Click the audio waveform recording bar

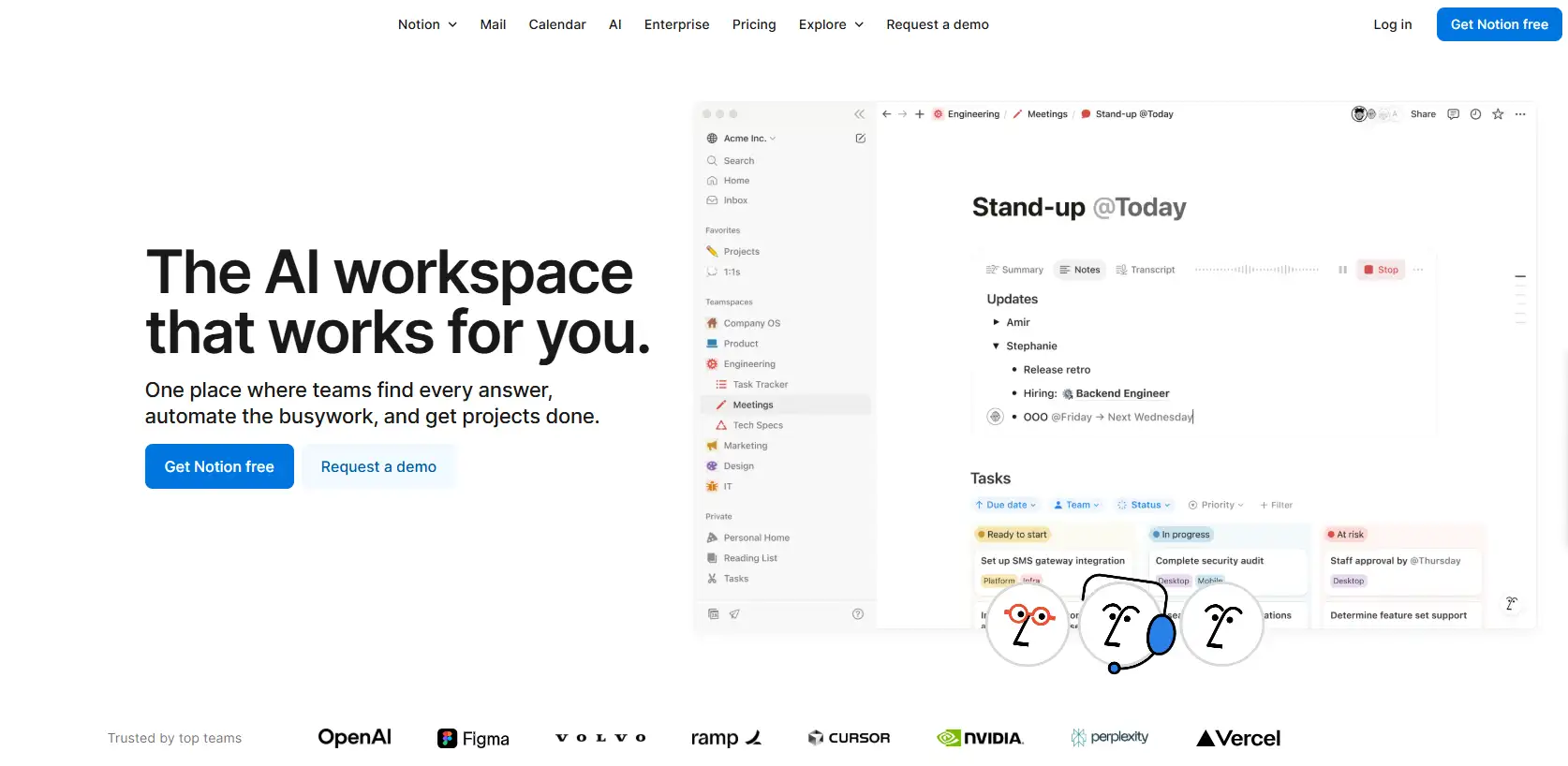tap(1257, 270)
